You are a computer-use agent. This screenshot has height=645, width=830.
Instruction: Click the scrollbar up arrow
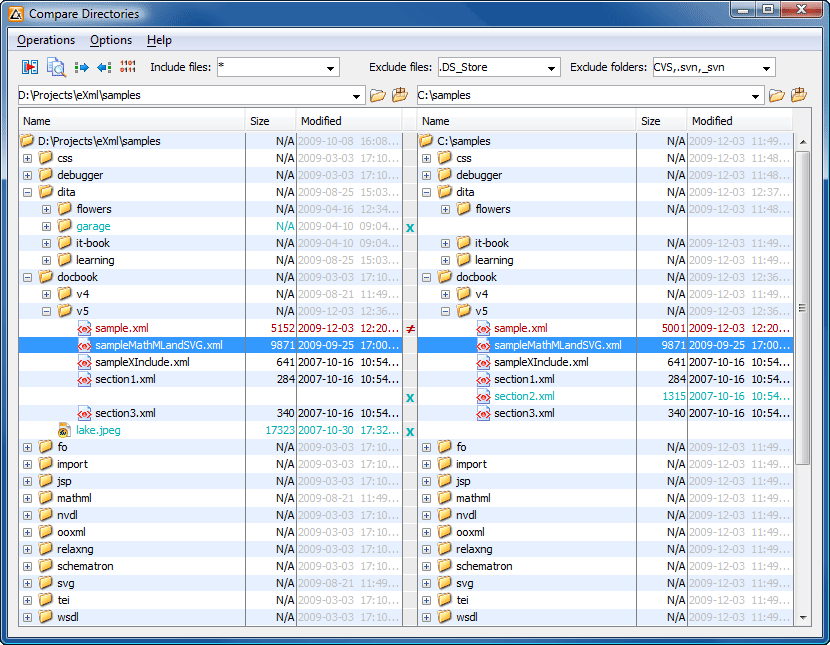coord(802,142)
